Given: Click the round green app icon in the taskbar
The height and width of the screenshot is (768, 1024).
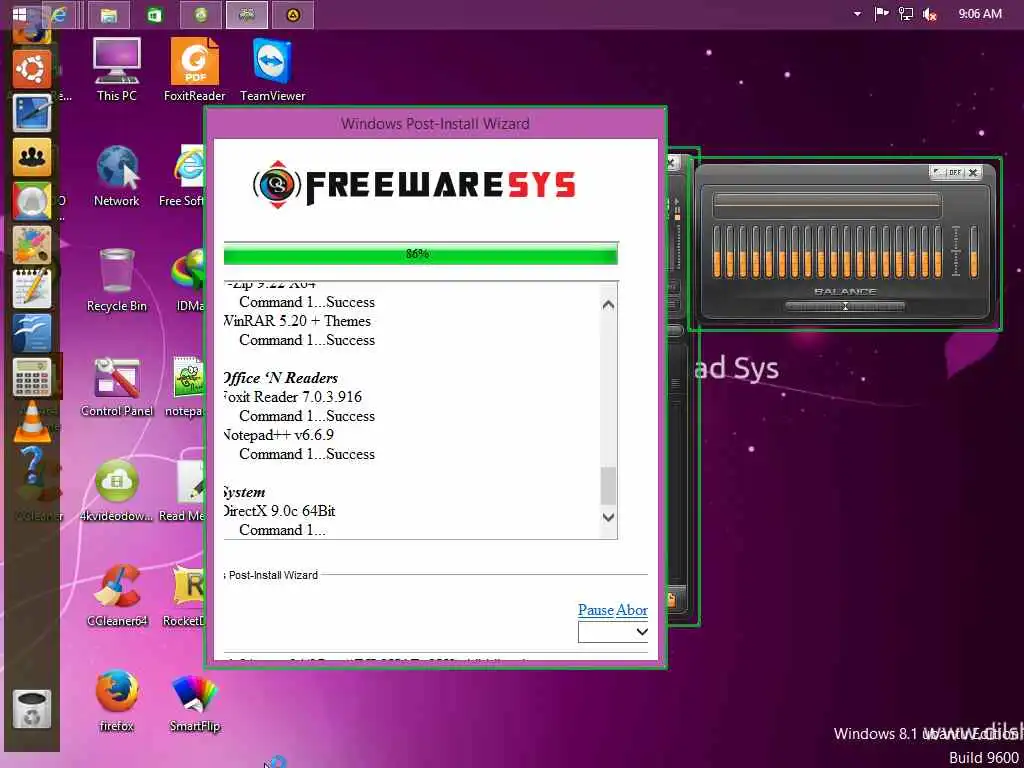Looking at the screenshot, I should click(200, 14).
